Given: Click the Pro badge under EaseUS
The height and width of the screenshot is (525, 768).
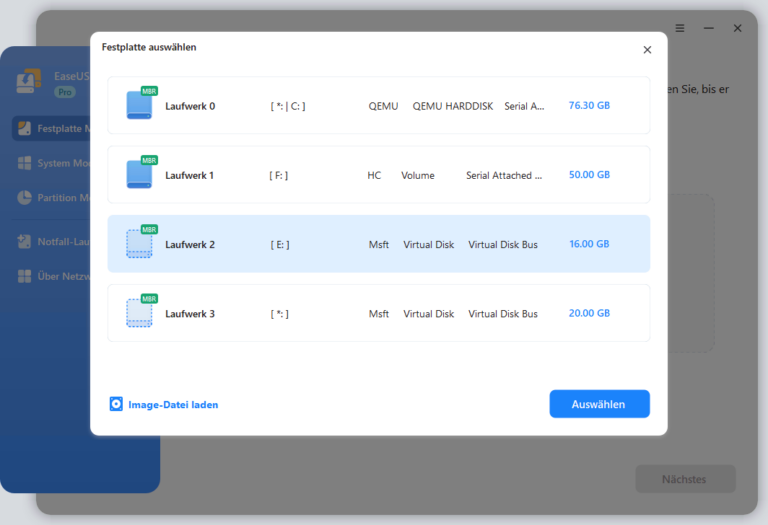Looking at the screenshot, I should (x=65, y=92).
